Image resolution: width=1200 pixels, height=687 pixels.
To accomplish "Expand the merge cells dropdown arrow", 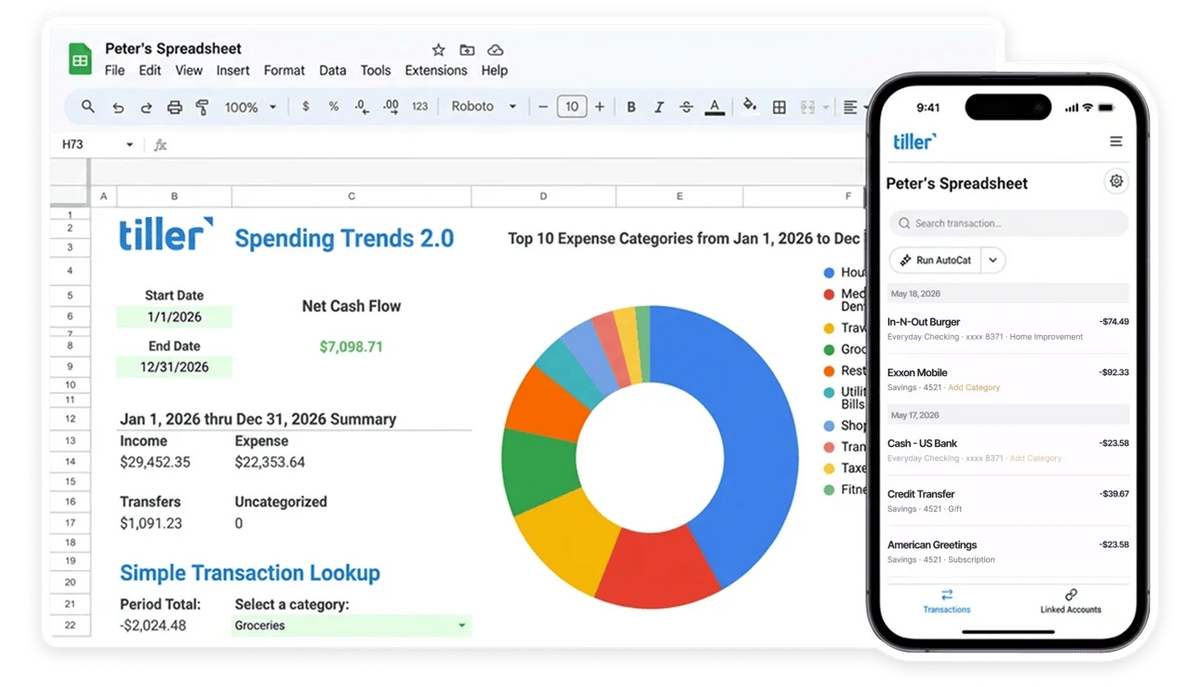I will [x=826, y=107].
